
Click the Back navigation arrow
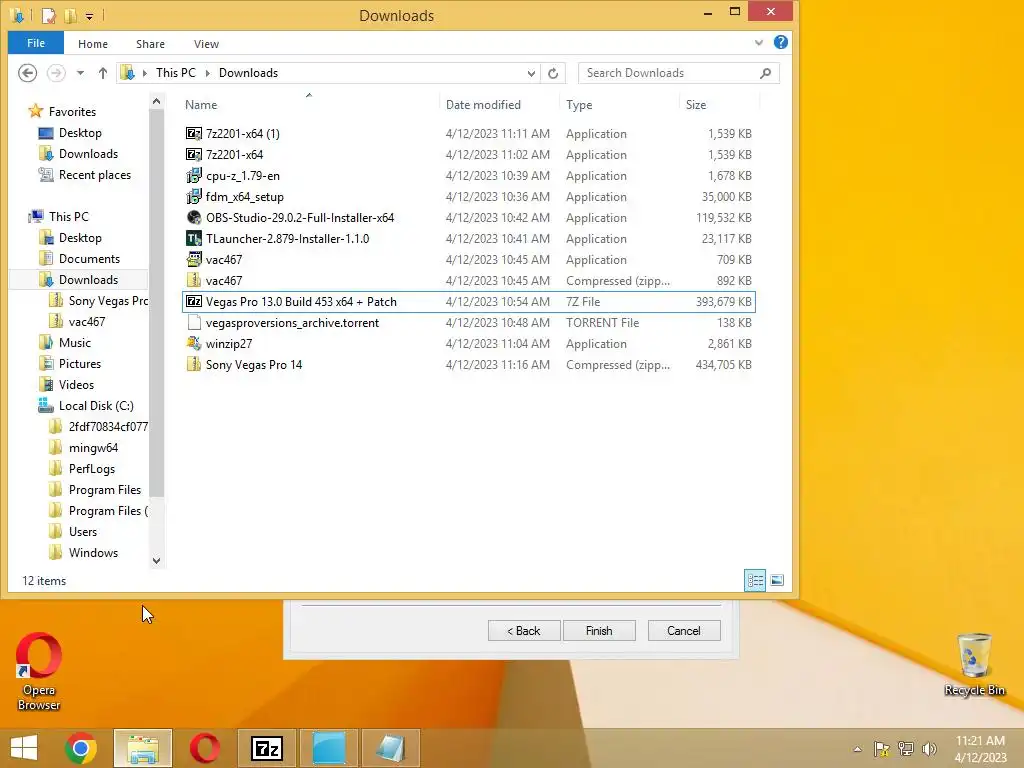tap(27, 72)
